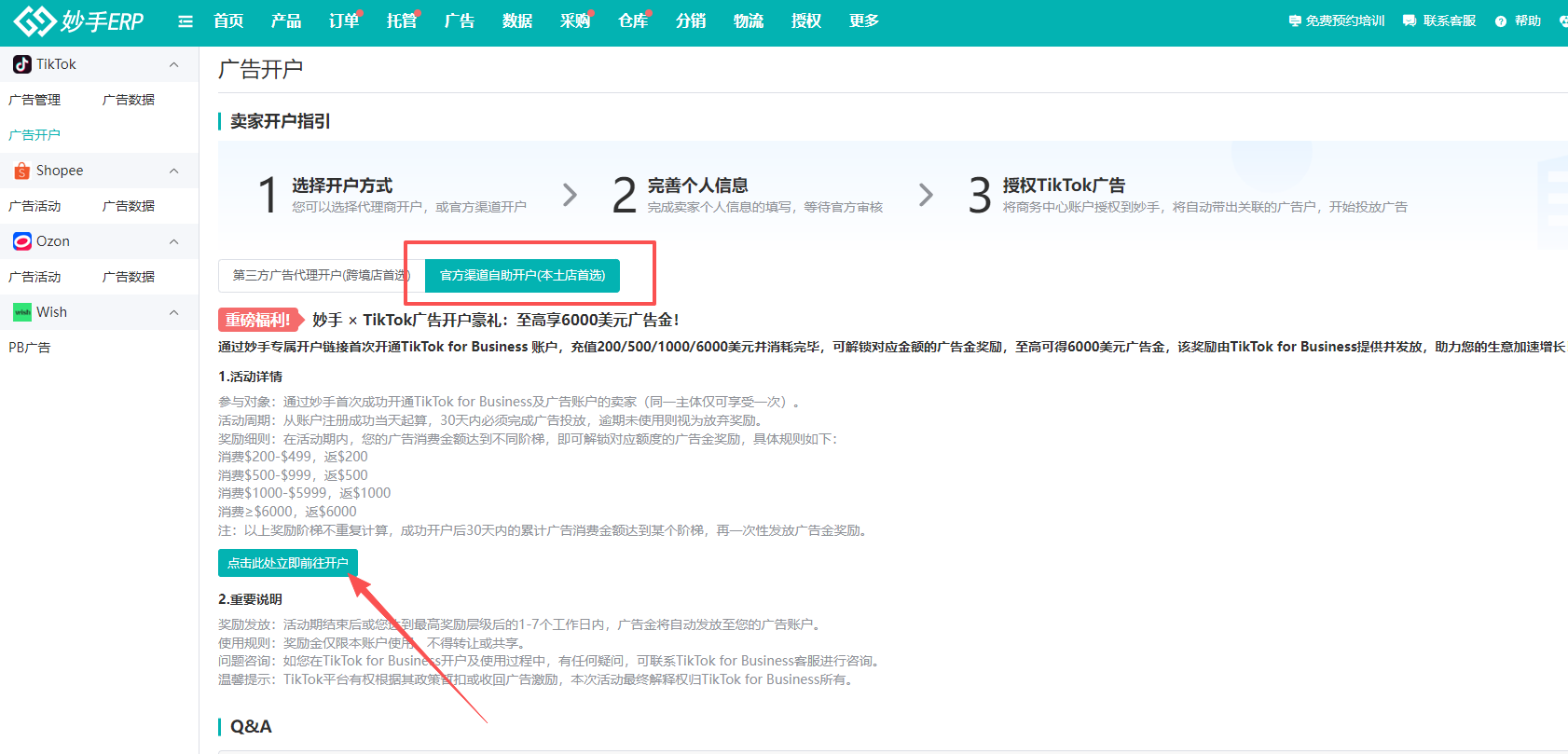Screen dimensions: 1568x754
Task: Click the TikTok platform icon in sidebar
Action: 22,64
